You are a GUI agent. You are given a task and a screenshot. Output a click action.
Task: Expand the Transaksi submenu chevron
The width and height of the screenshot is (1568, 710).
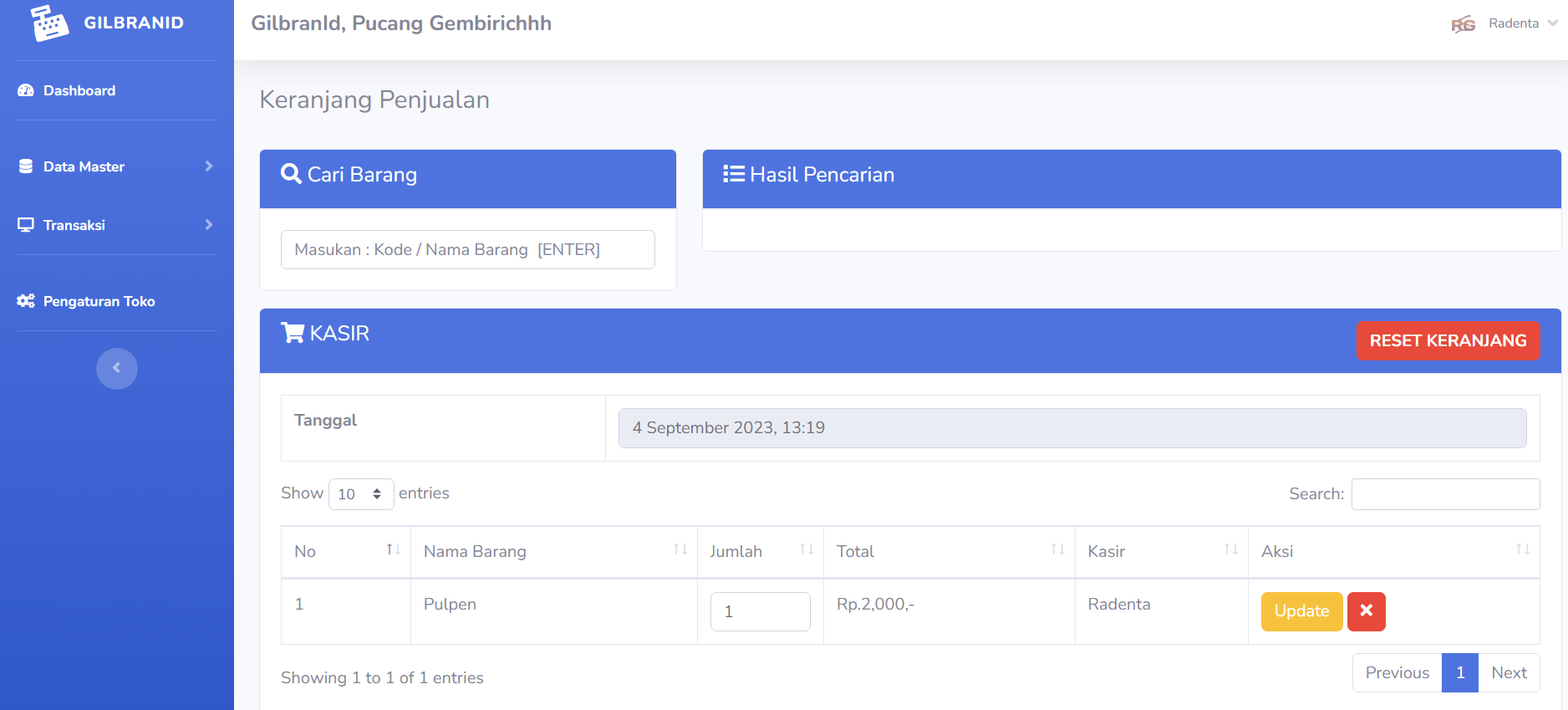[x=209, y=225]
